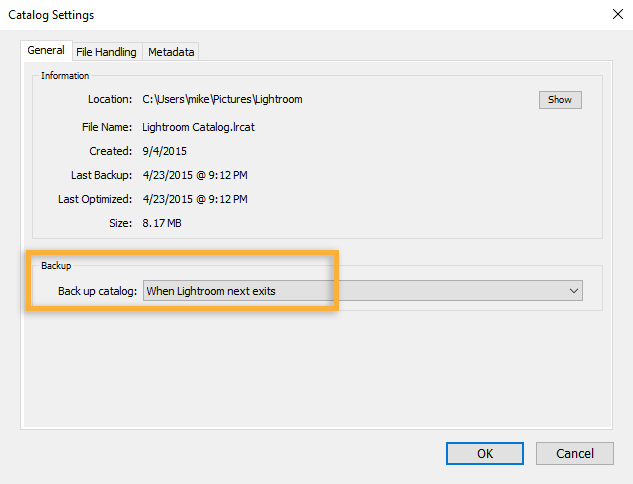Click the "Location:" field label
Screen dimensions: 633x484
point(110,99)
